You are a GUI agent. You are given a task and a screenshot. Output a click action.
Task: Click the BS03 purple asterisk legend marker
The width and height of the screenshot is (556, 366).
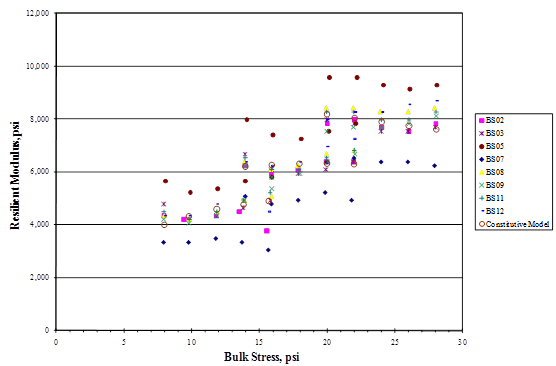[482, 133]
